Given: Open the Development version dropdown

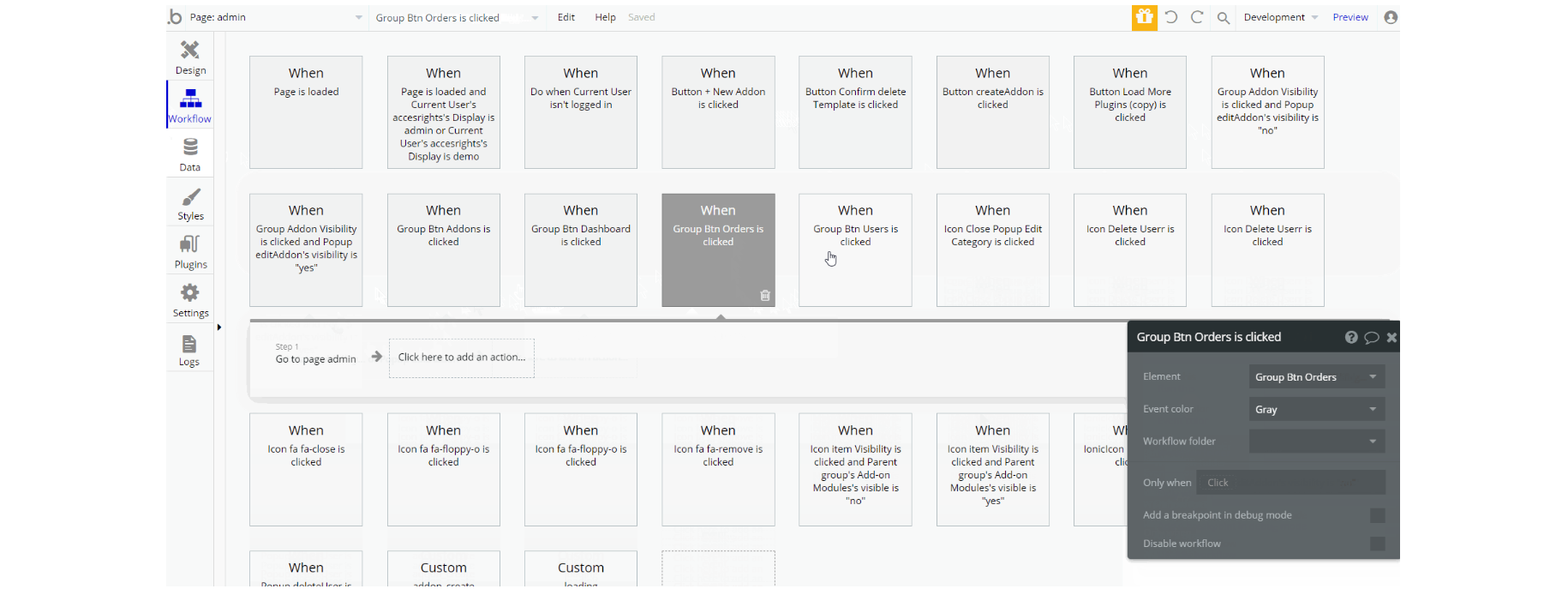Looking at the screenshot, I should click(1280, 17).
